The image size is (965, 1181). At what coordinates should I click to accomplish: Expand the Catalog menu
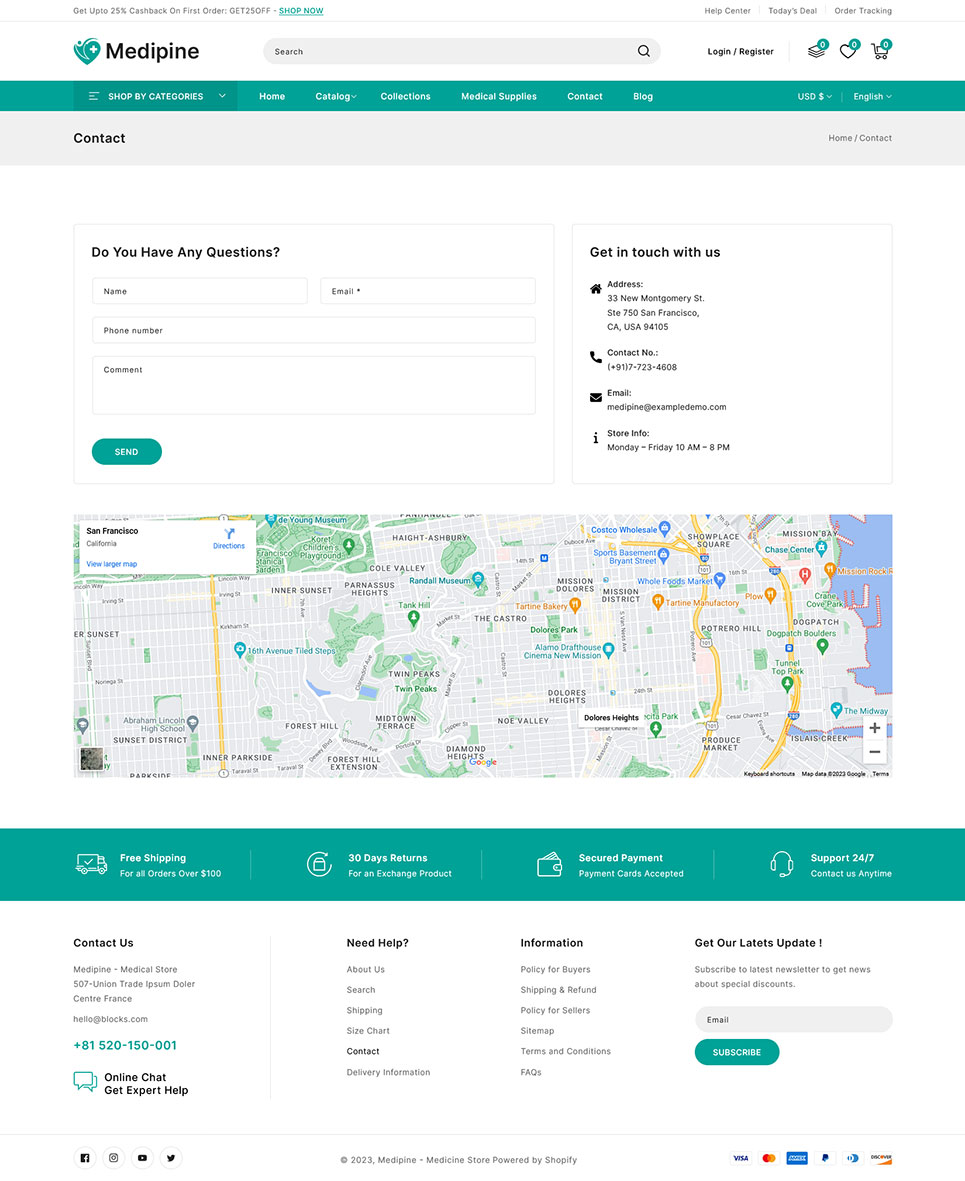335,96
